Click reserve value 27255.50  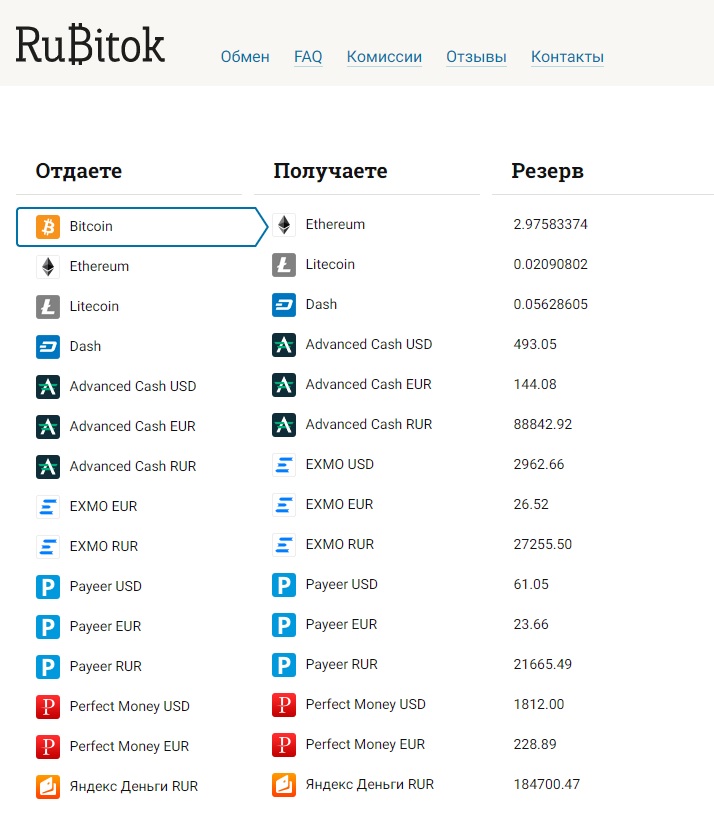click(543, 544)
